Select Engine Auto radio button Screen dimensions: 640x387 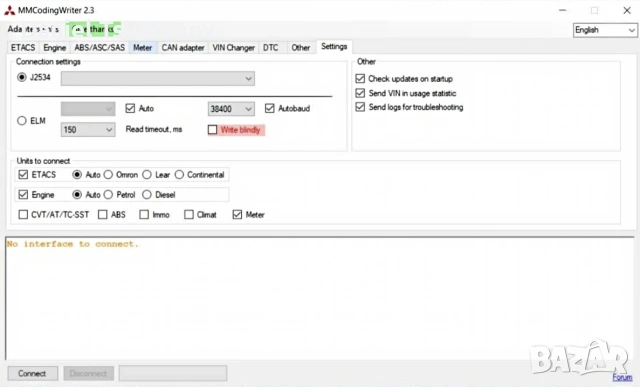(77, 195)
